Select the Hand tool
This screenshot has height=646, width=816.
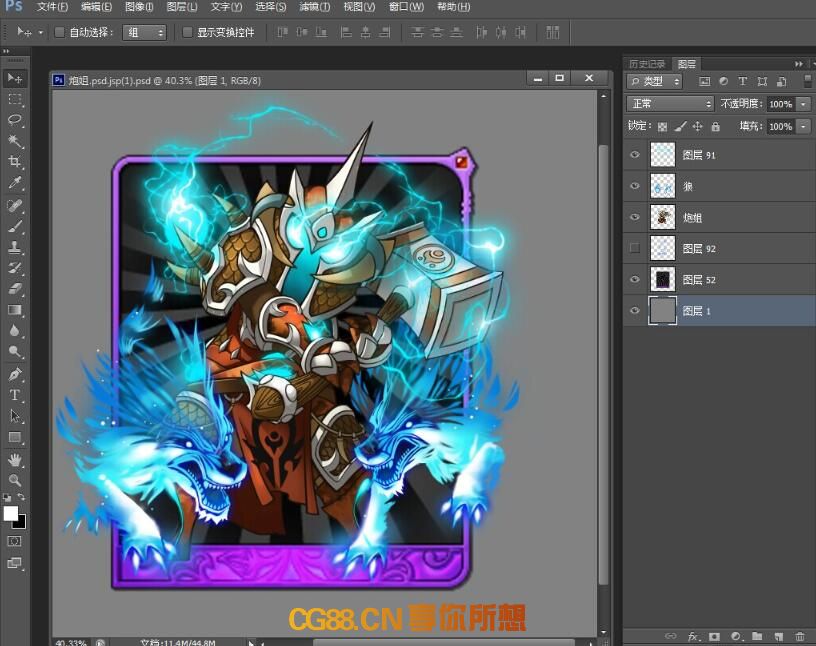coord(15,460)
